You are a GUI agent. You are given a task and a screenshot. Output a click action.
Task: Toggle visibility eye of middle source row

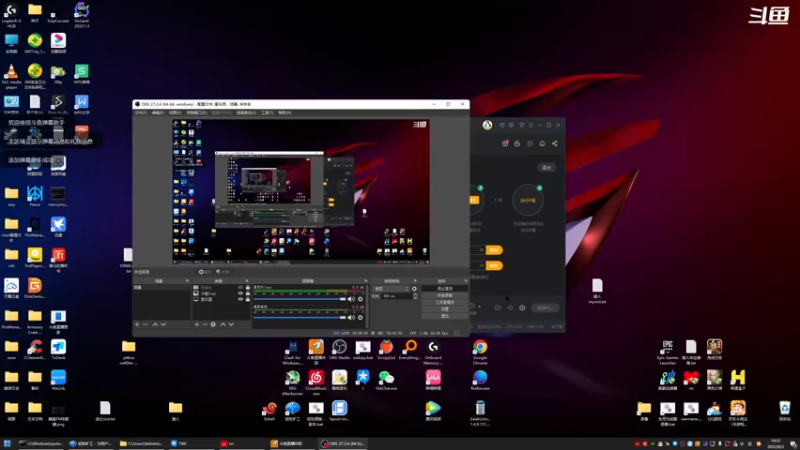tap(240, 293)
